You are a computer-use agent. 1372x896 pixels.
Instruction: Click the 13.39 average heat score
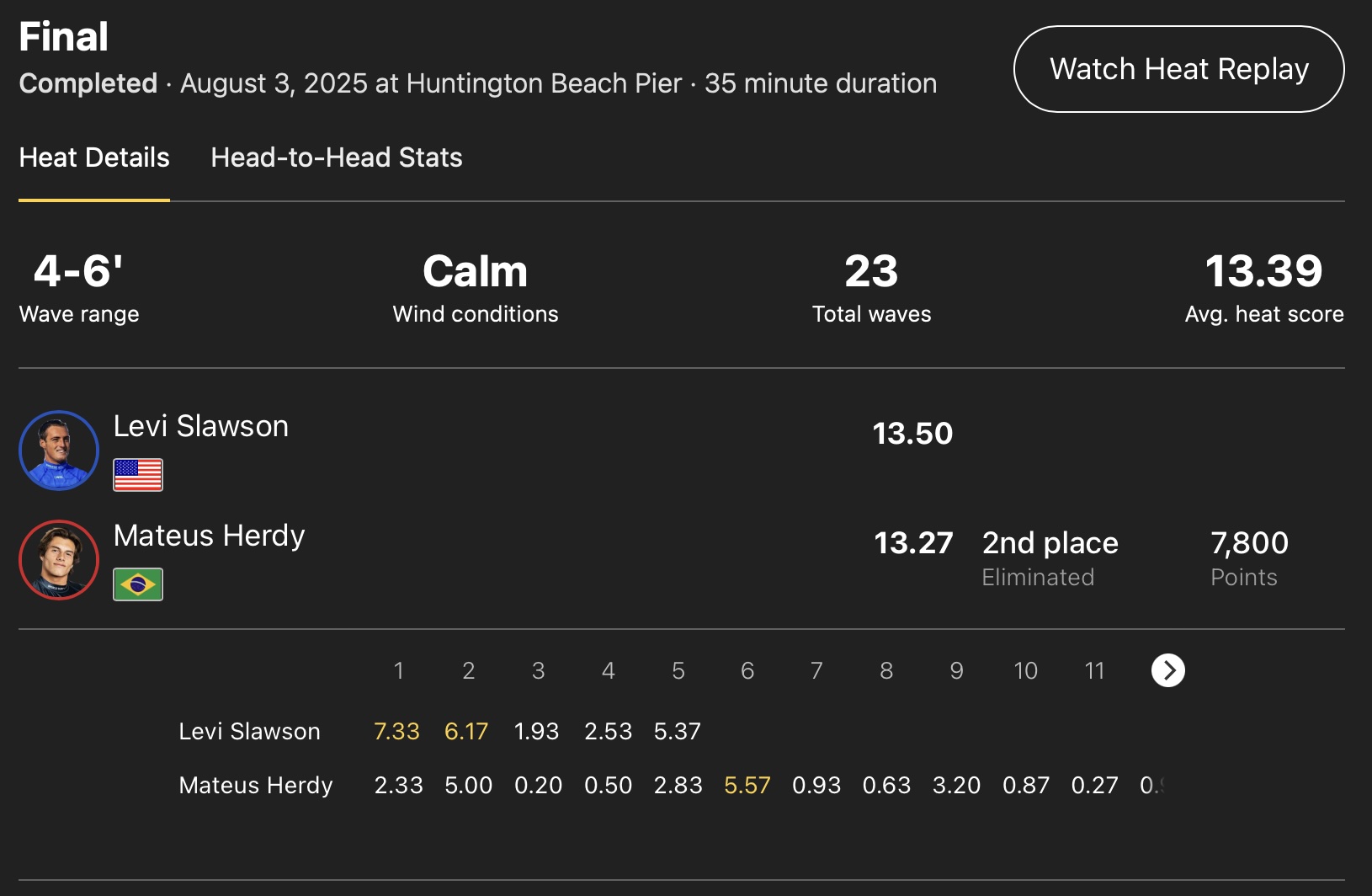click(x=1263, y=271)
